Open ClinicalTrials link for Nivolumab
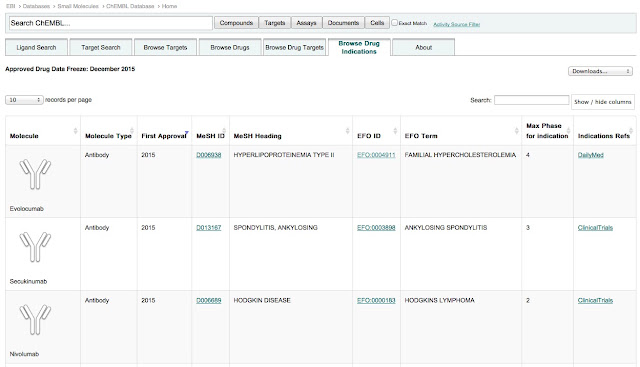640x367 pixels. (595, 300)
